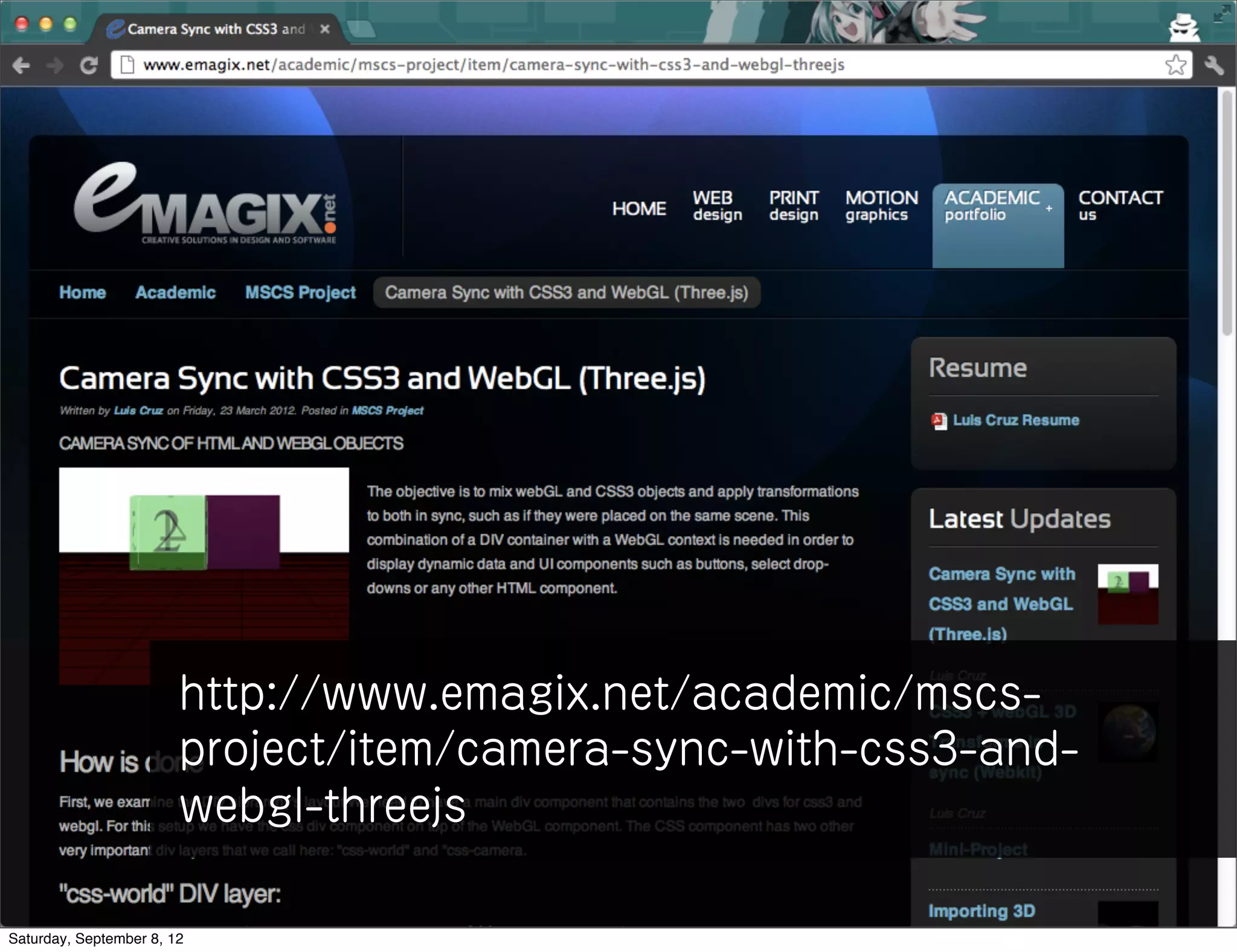Click the vertical page scrollbar
The width and height of the screenshot is (1237, 952).
click(x=1226, y=211)
